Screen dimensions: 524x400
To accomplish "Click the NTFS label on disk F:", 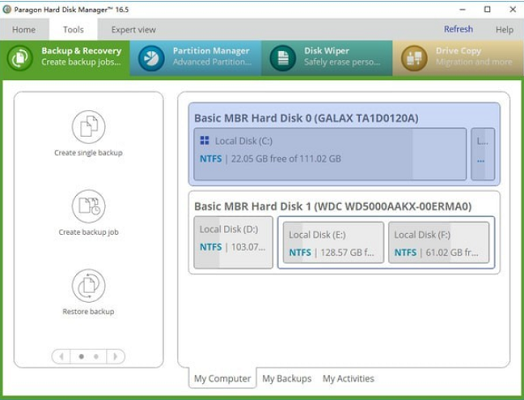I will coord(405,252).
